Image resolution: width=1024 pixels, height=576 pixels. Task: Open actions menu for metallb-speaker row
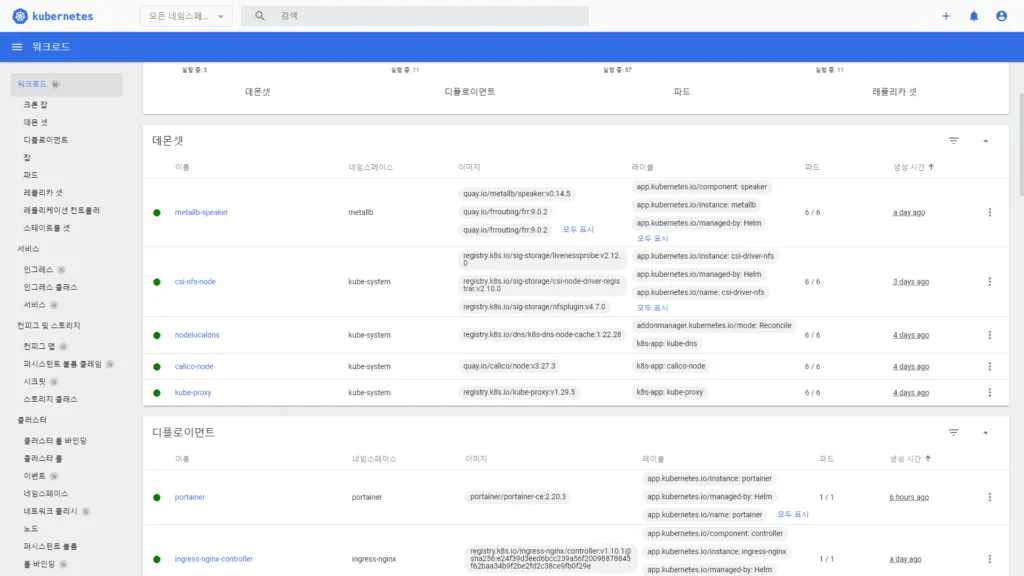click(x=990, y=212)
